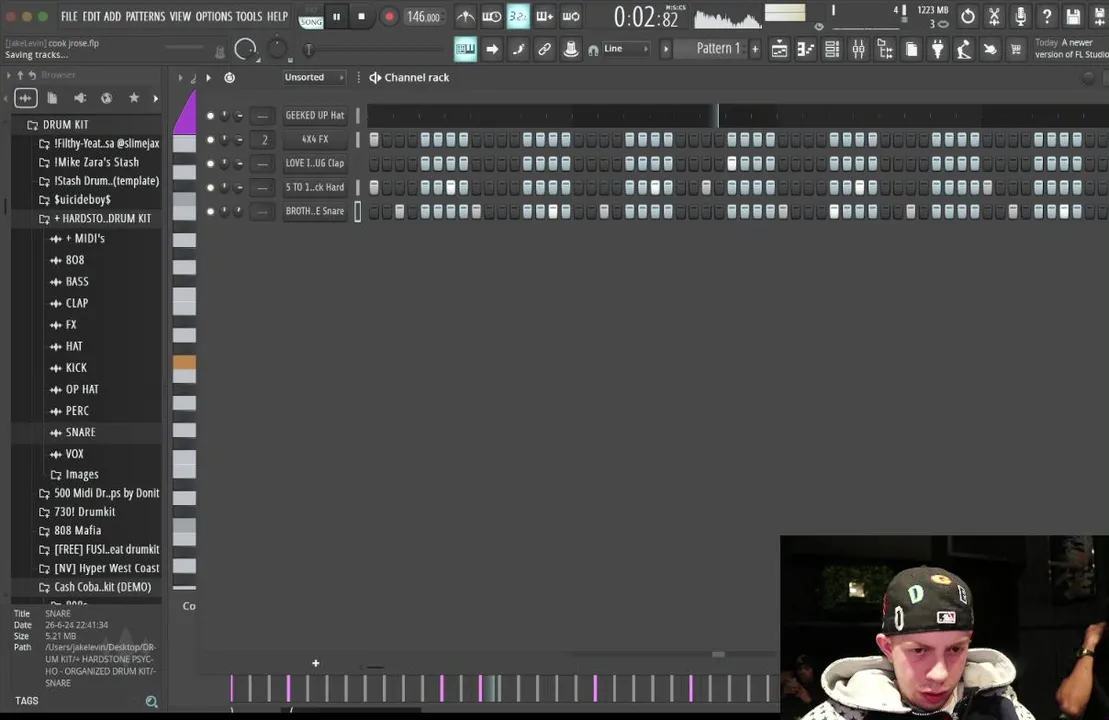Toggle the loop recording button
Screen dimensions: 1109x720
pos(571,16)
